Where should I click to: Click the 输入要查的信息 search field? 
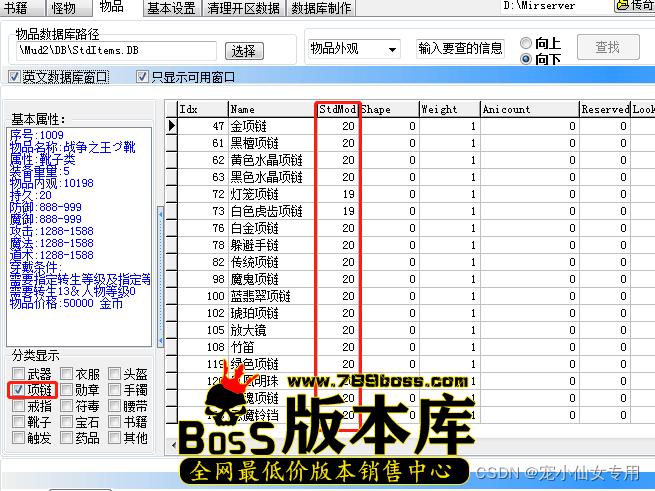[460, 48]
